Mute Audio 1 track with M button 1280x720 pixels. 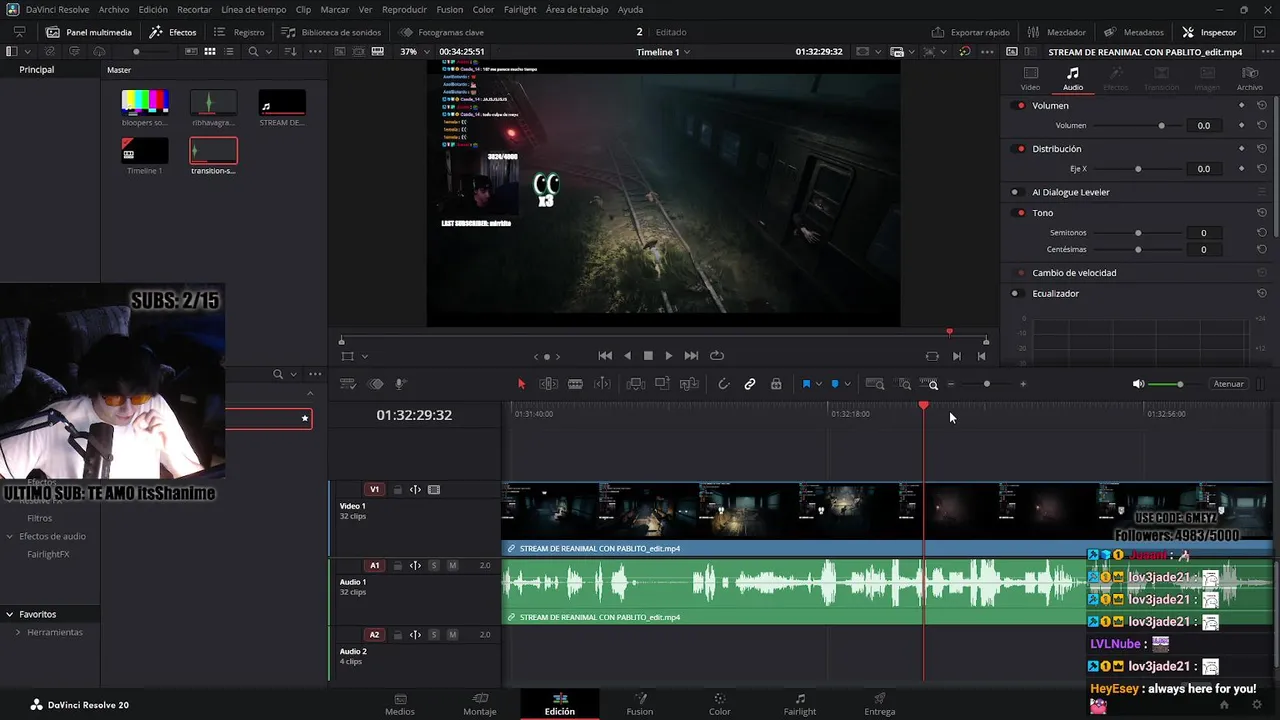(452, 566)
